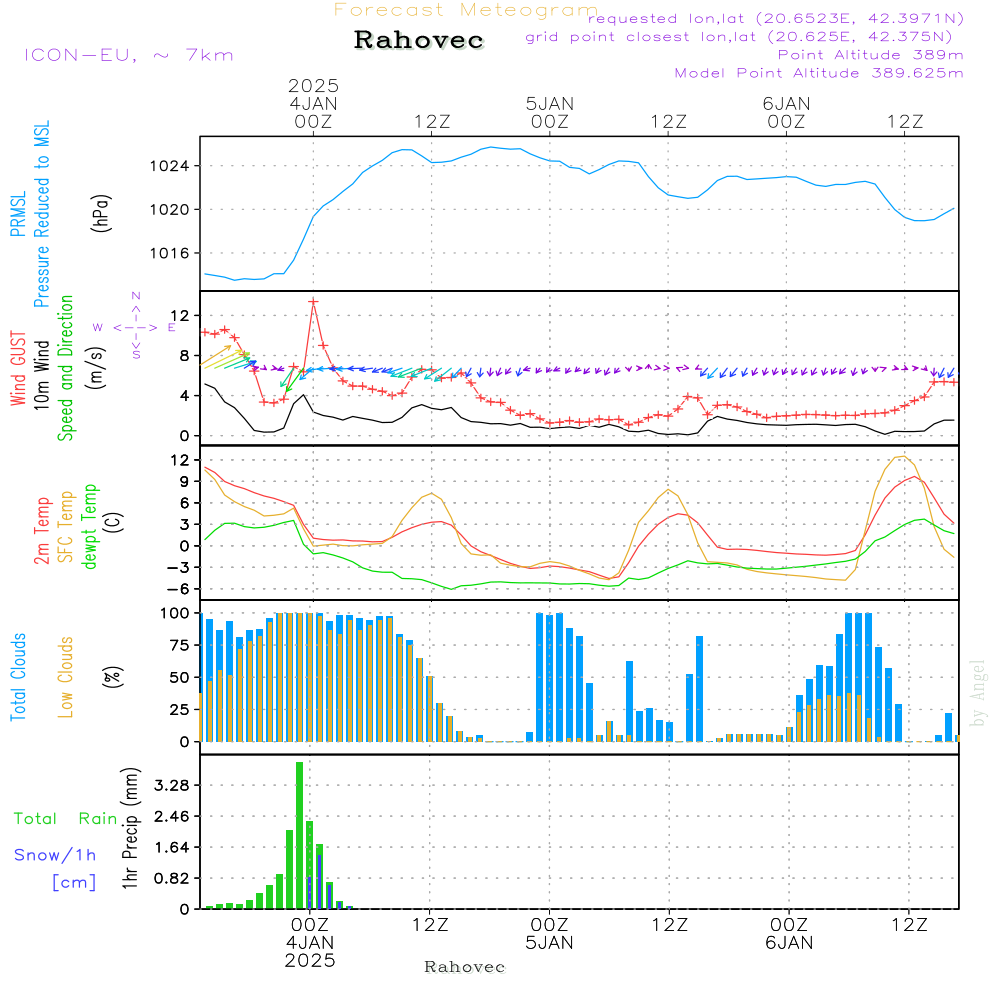This screenshot has width=1000, height=1000.
Task: Click the Low Clouds legend label
Action: tap(66, 677)
